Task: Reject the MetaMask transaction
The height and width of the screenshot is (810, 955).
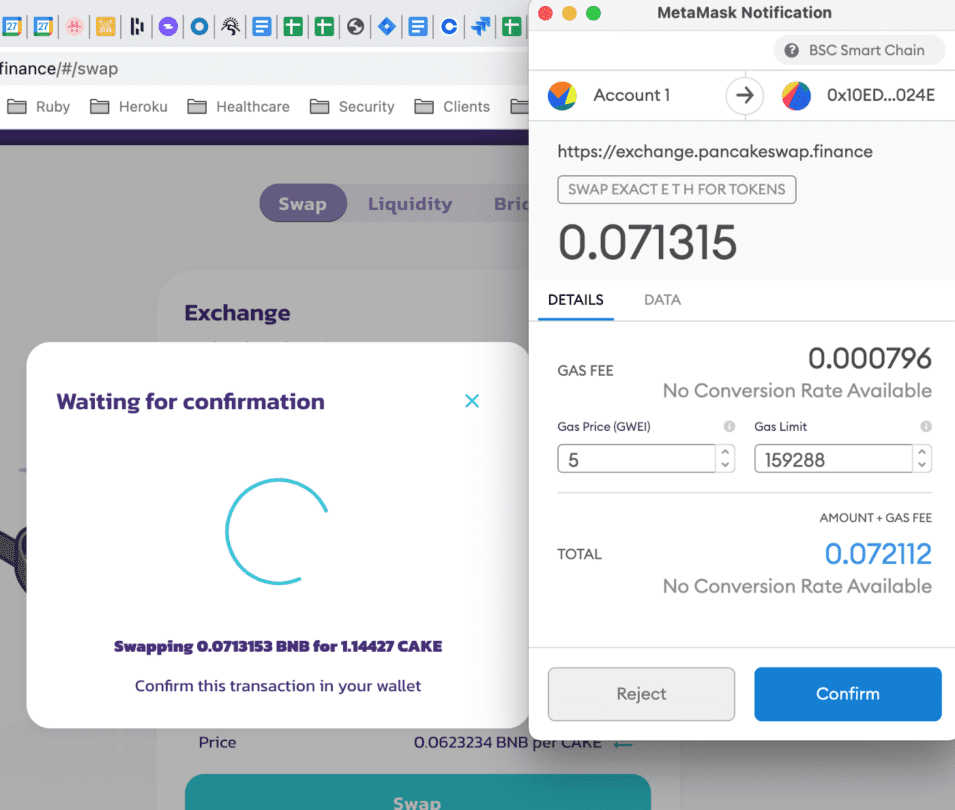Action: (641, 694)
